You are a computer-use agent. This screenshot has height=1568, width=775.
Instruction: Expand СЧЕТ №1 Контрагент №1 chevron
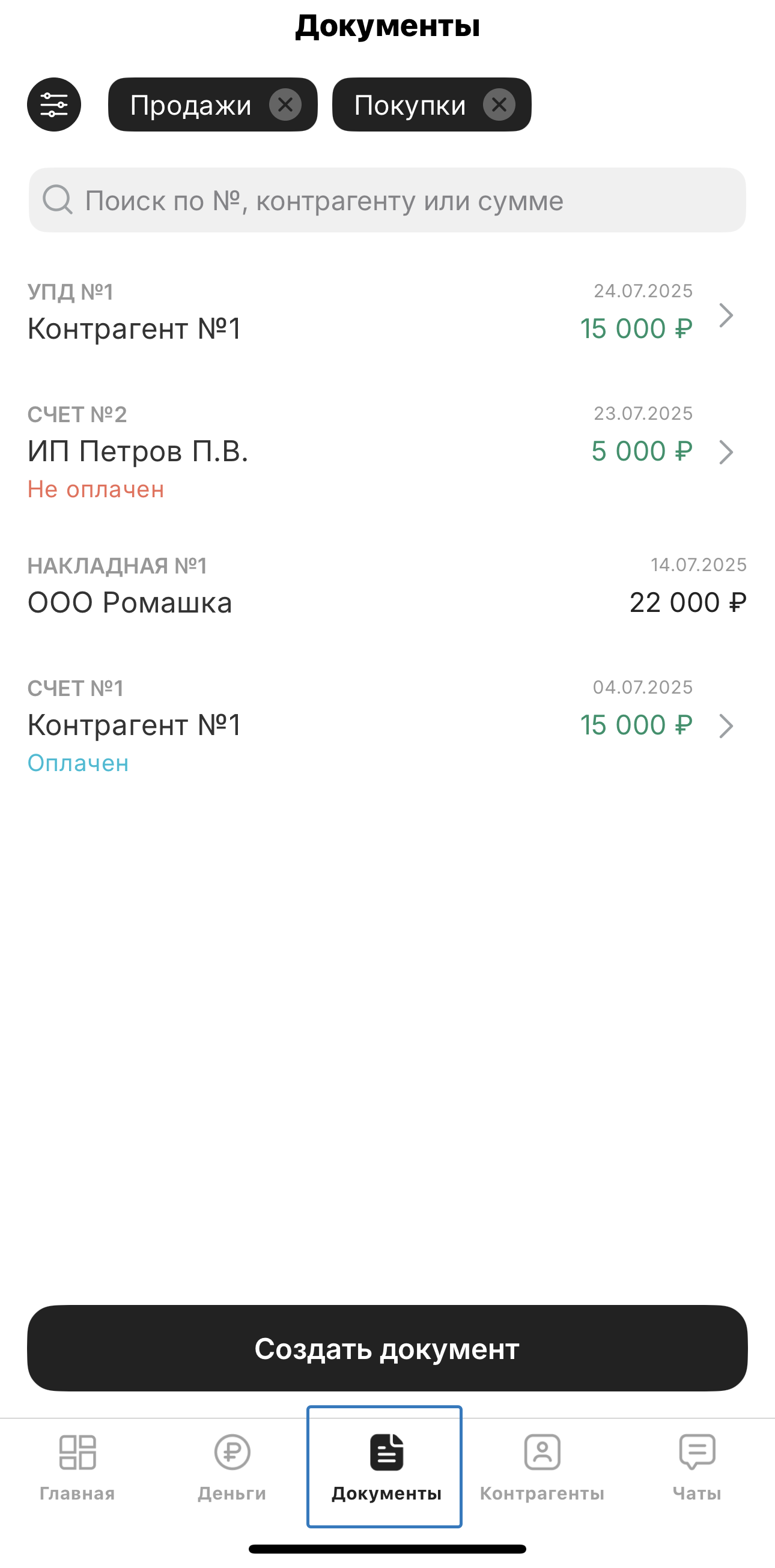[725, 725]
